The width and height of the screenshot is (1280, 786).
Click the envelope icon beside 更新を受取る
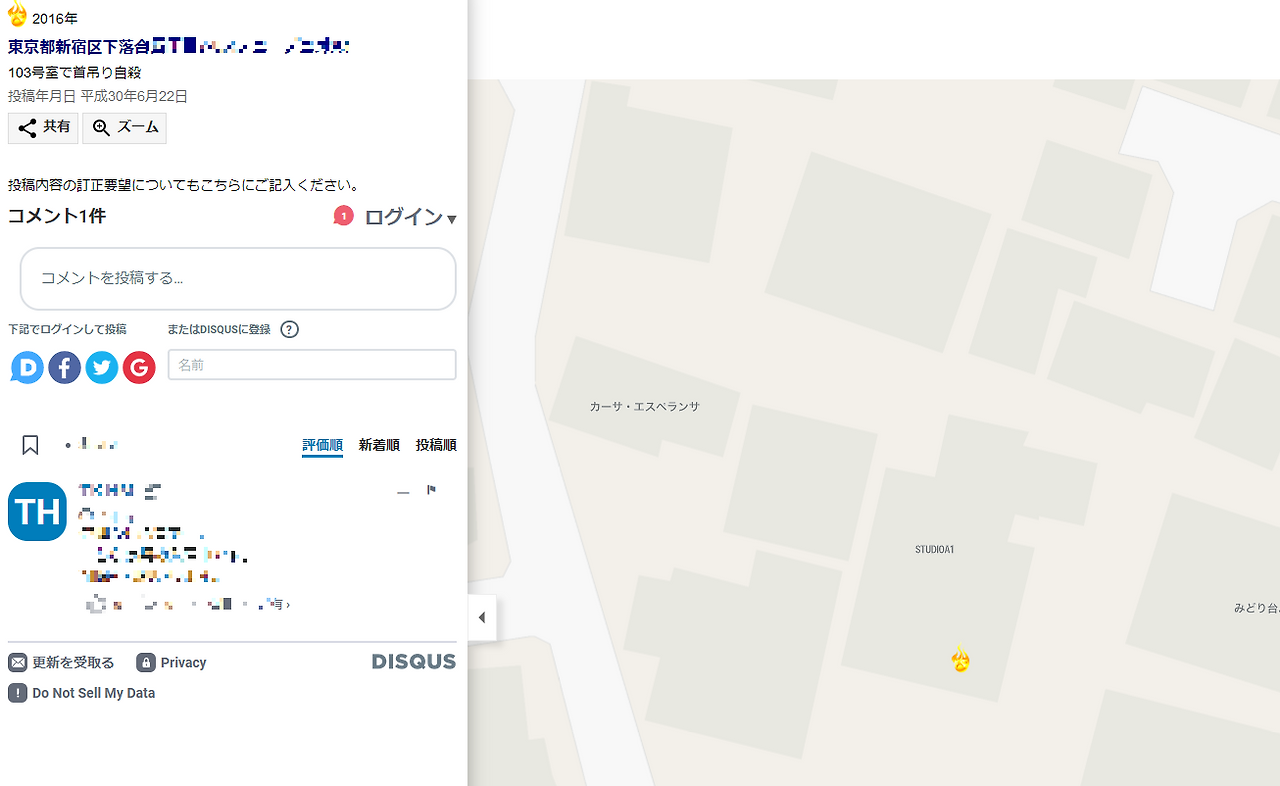click(x=16, y=662)
